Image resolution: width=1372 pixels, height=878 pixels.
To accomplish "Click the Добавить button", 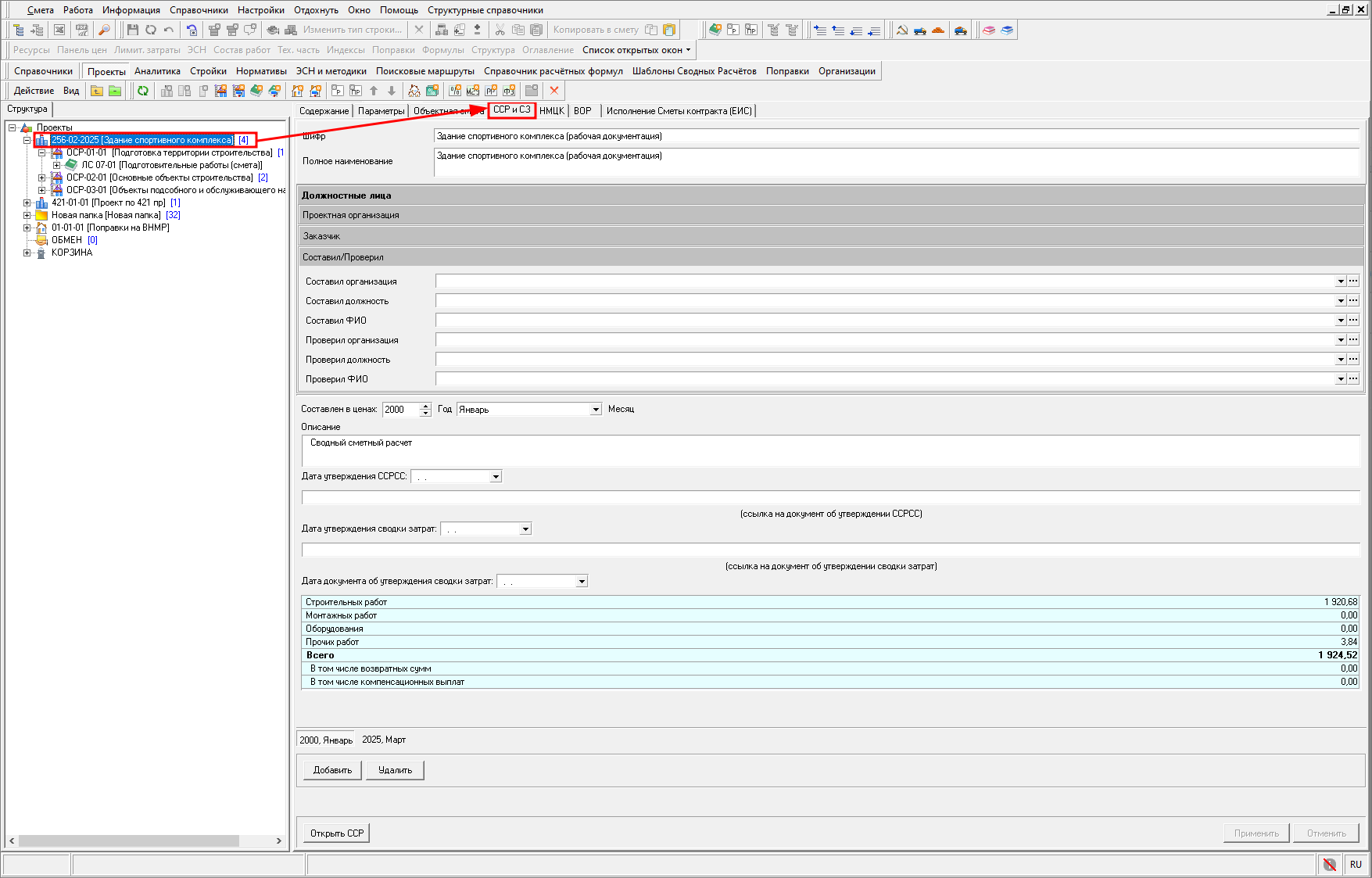I will [333, 770].
